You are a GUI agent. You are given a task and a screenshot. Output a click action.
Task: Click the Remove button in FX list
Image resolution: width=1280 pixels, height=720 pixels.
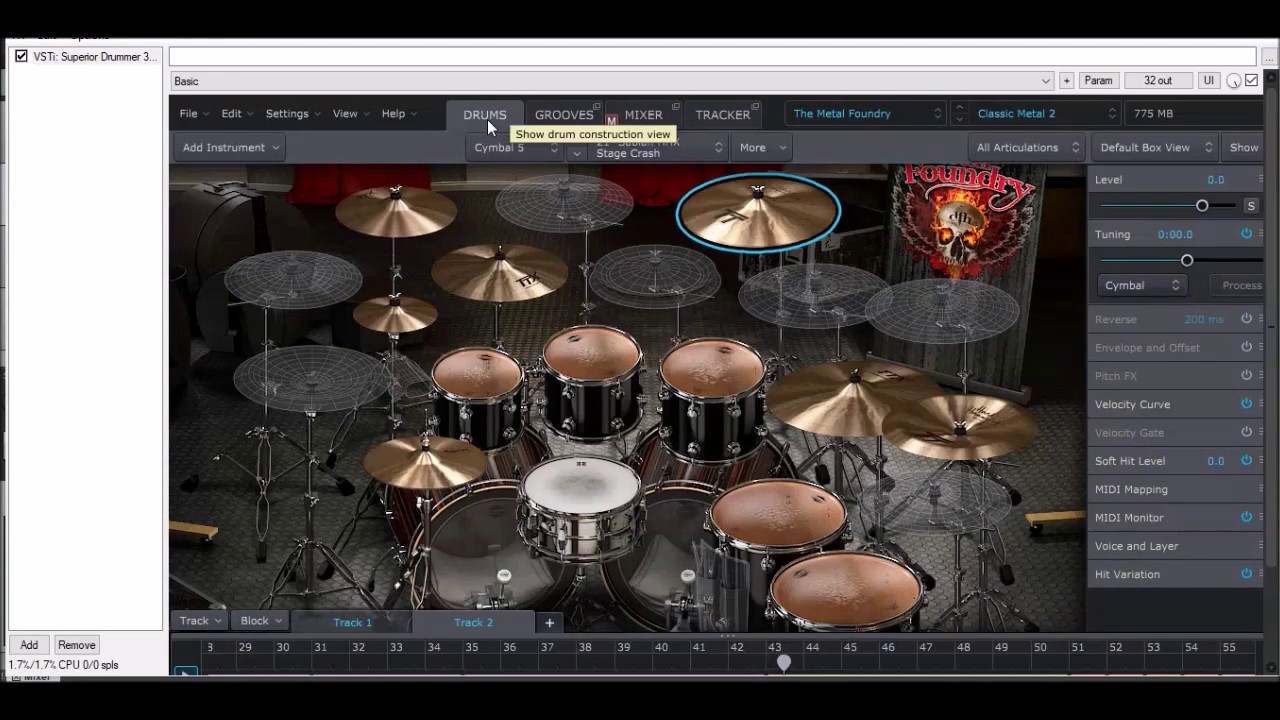click(77, 645)
